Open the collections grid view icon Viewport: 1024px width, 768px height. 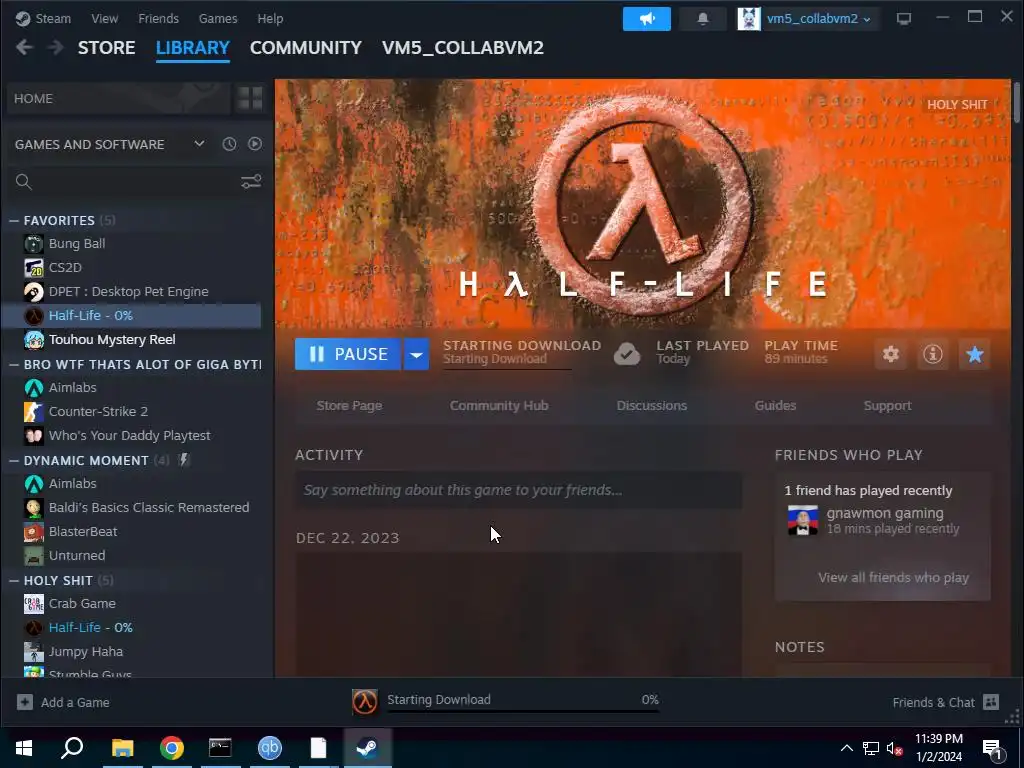point(250,99)
